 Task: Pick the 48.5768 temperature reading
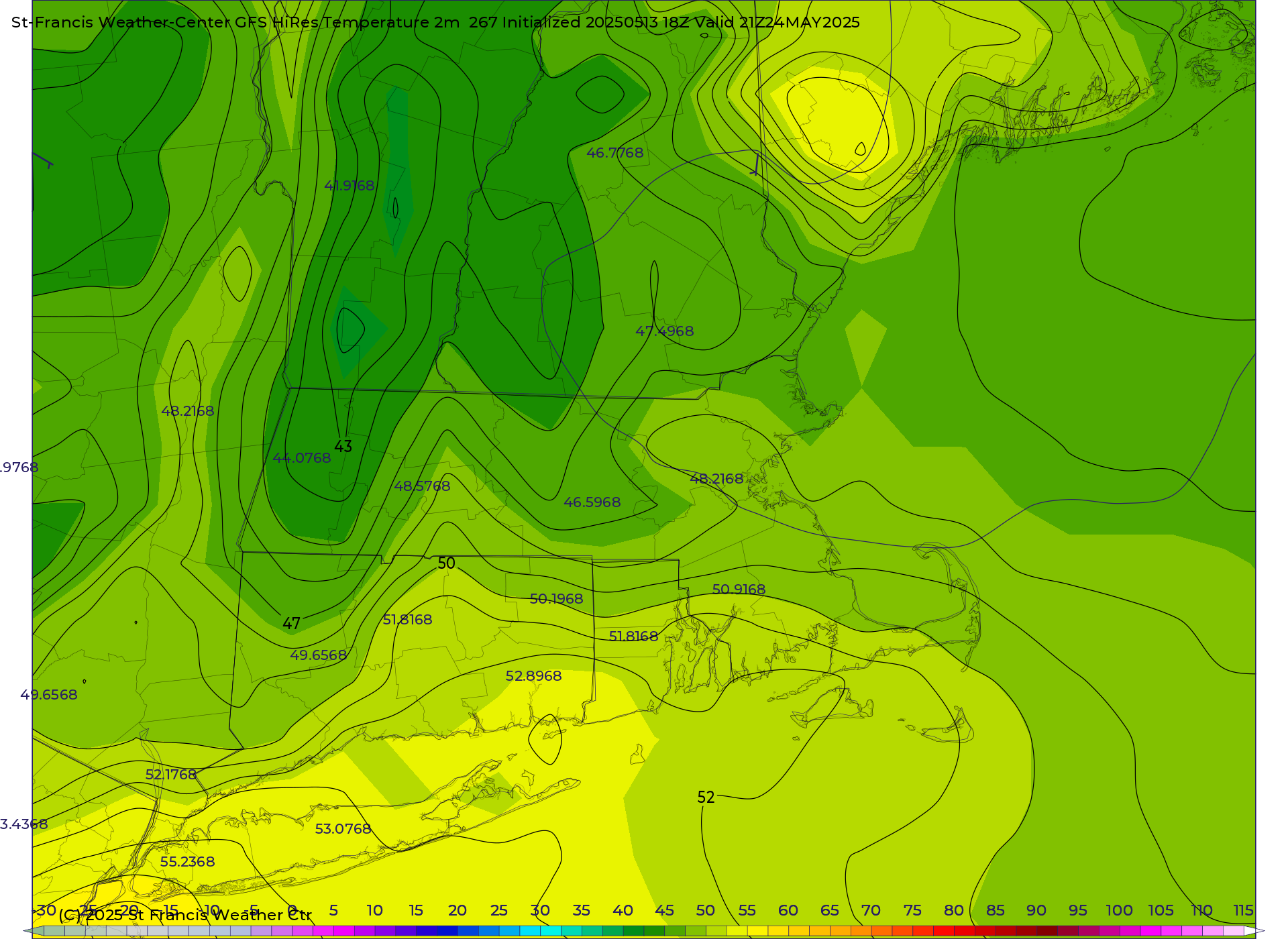(x=422, y=486)
